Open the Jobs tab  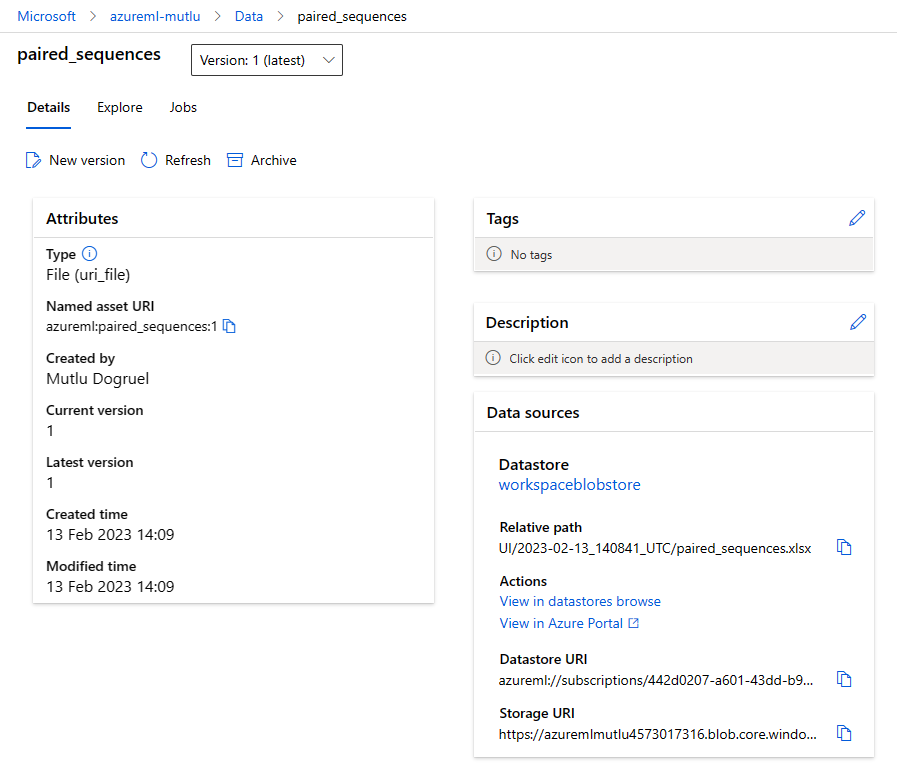[183, 108]
